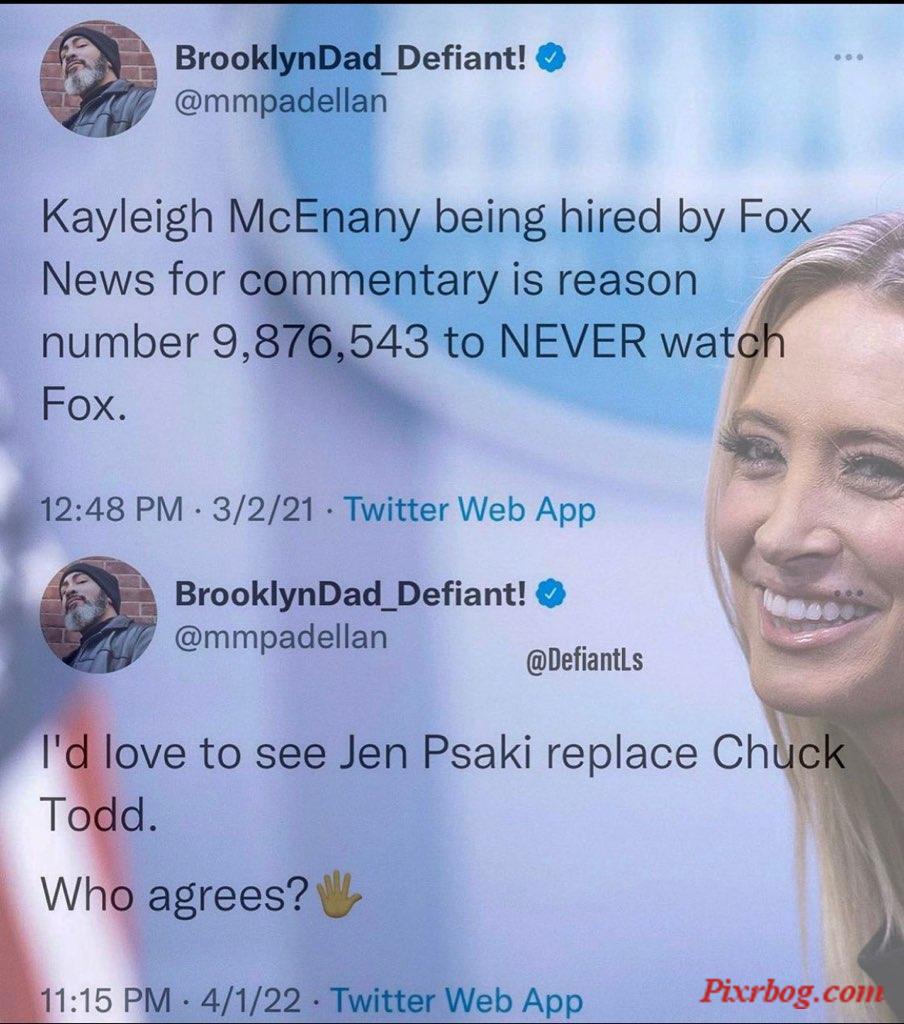Viewport: 904px width, 1024px height.
Task: Click the verified badge on the first tweet
Action: click(551, 59)
